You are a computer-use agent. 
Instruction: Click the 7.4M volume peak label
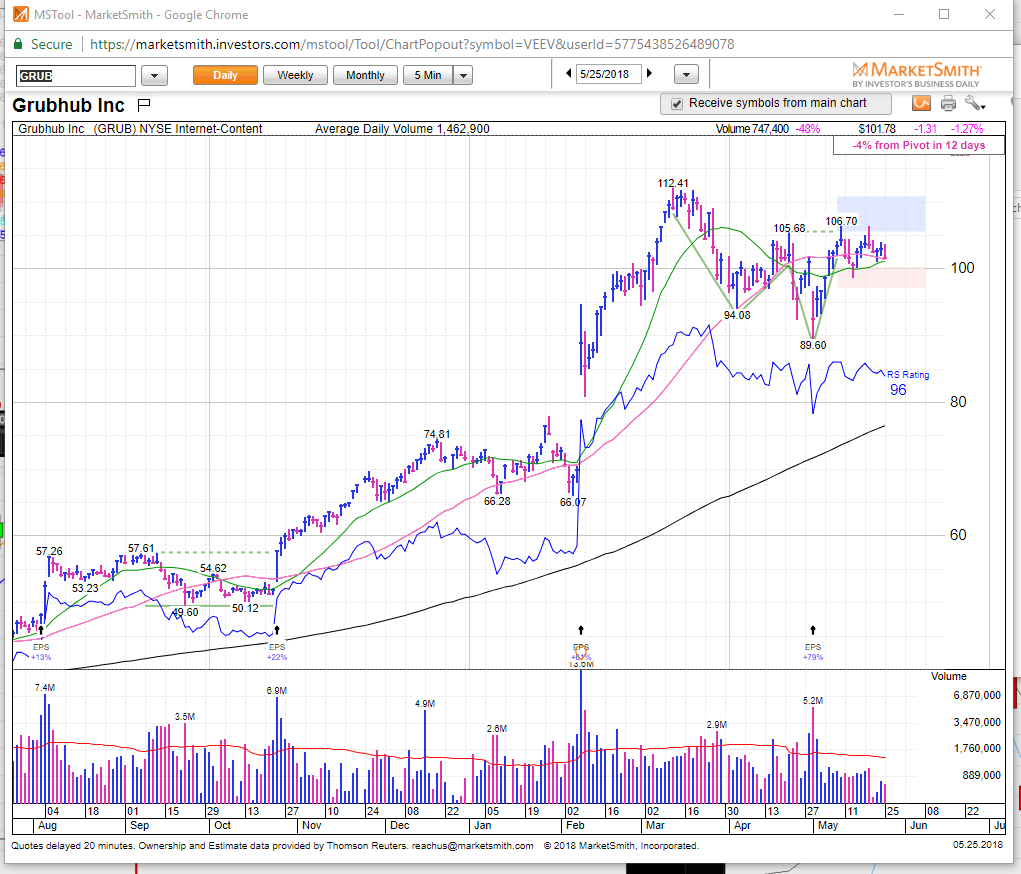tap(45, 688)
